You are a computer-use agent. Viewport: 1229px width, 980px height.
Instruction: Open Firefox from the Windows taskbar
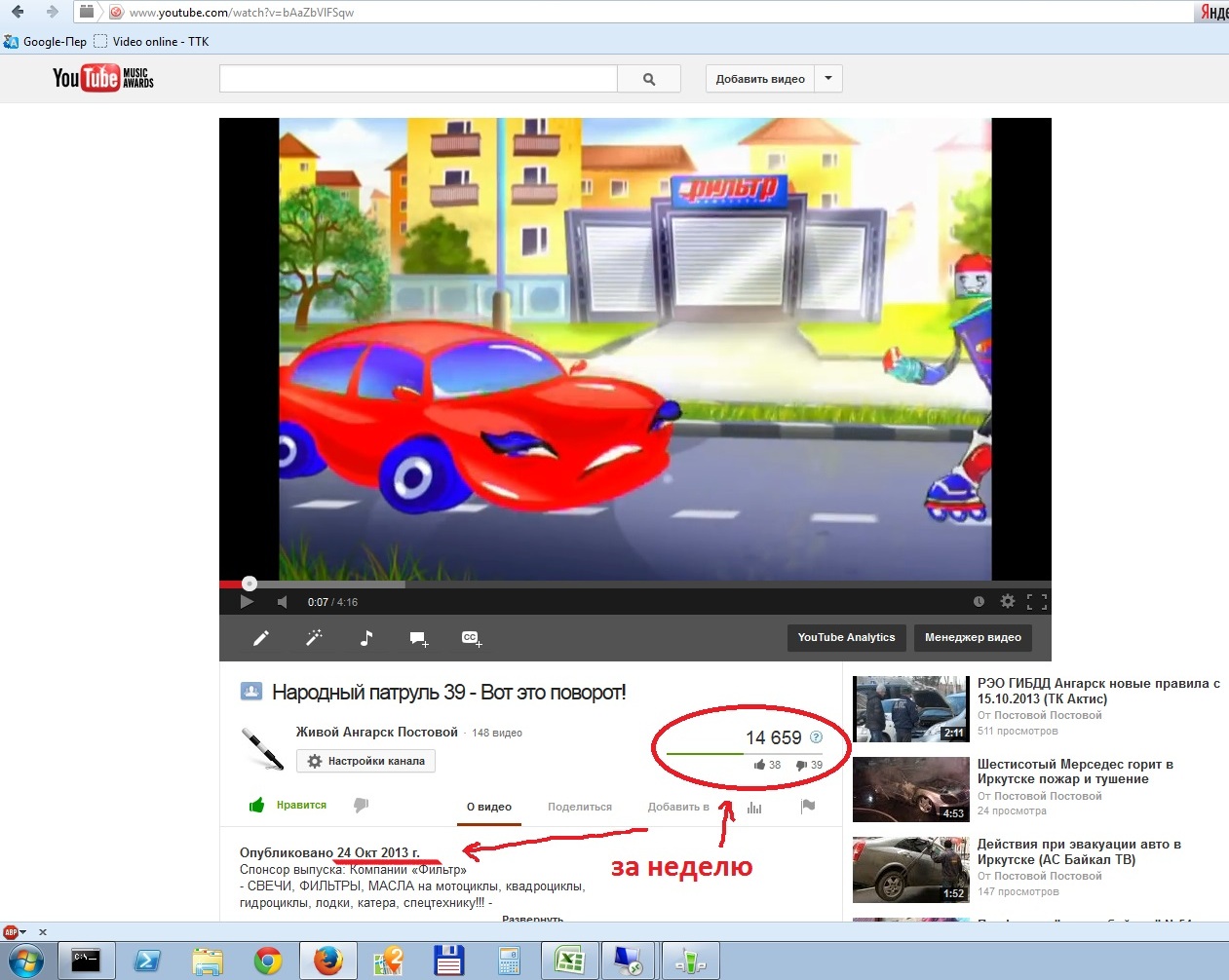[327, 961]
